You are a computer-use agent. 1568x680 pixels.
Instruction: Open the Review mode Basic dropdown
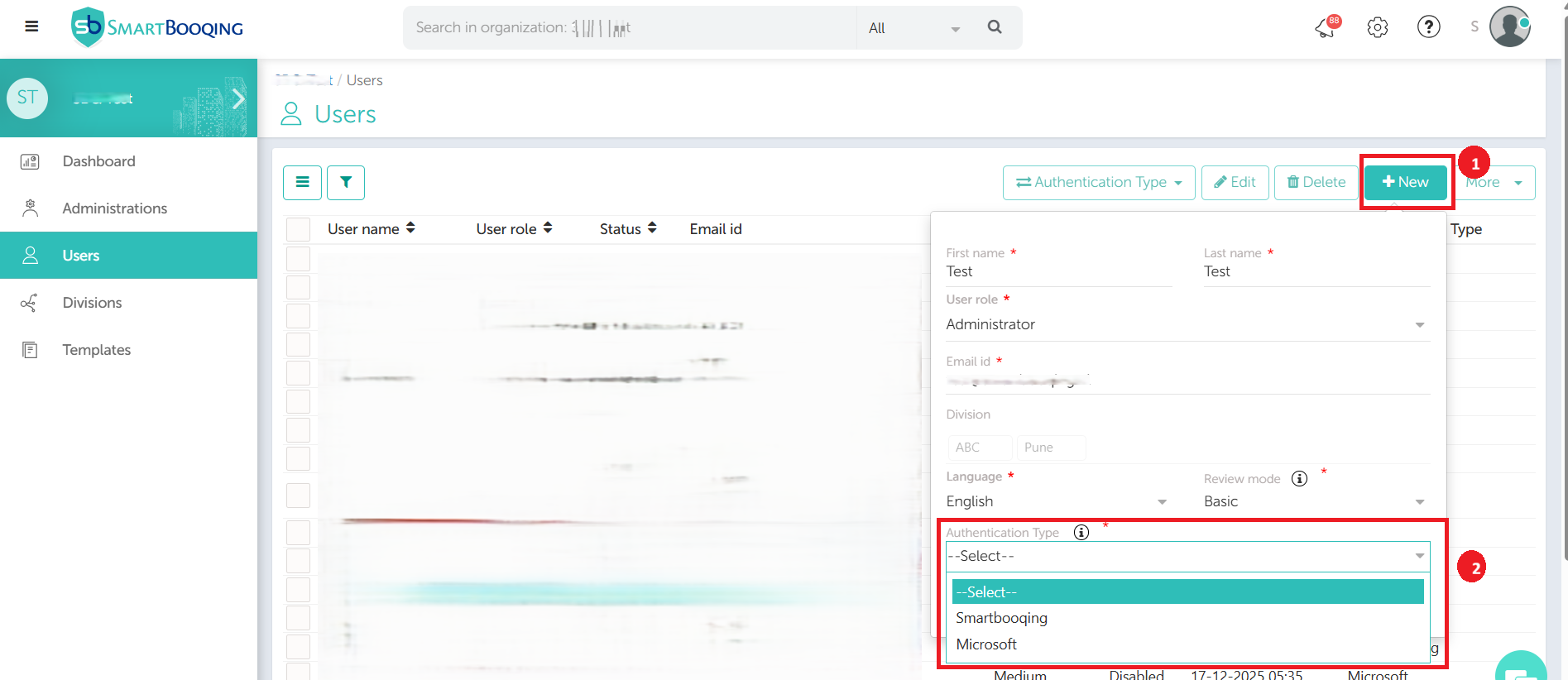pos(1314,501)
